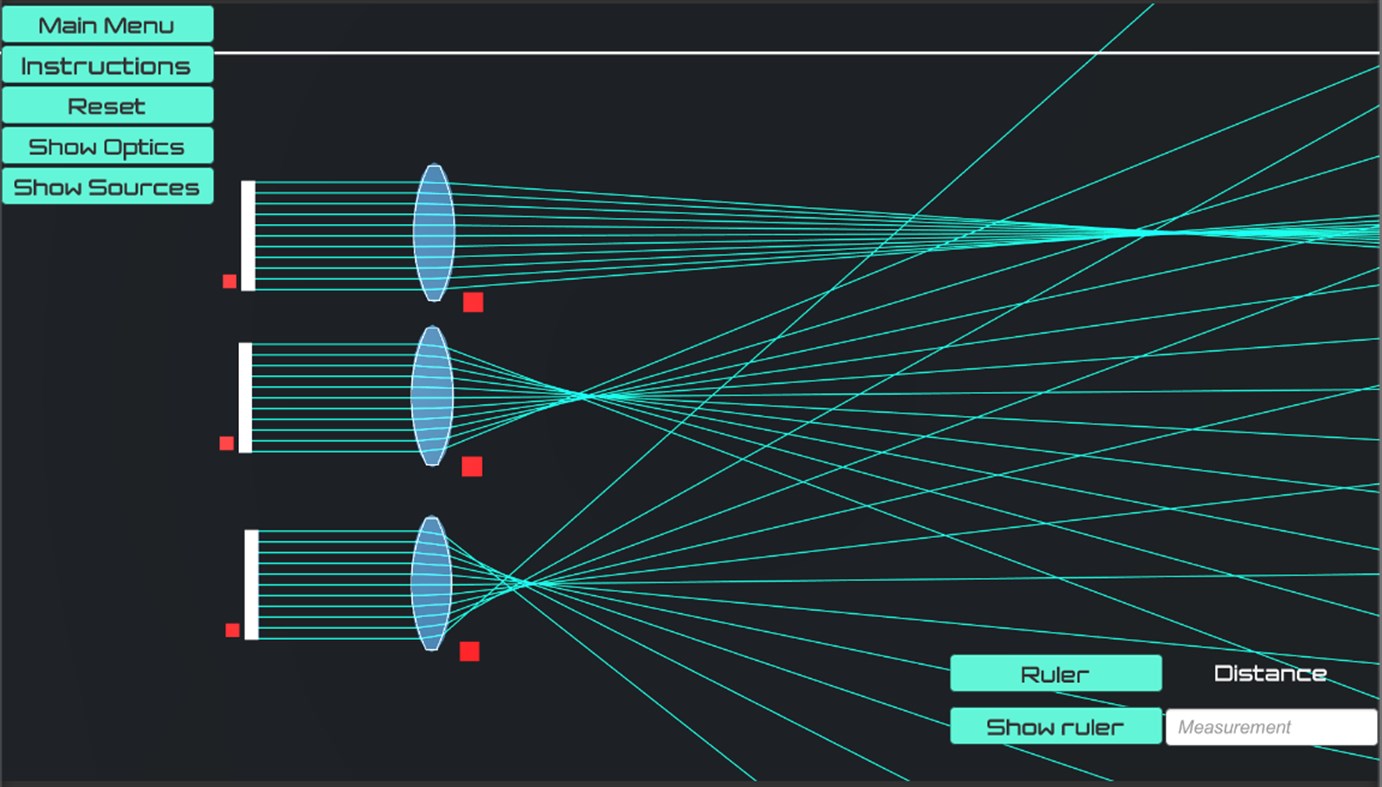Toggle Show Sources visibility

pyautogui.click(x=107, y=186)
